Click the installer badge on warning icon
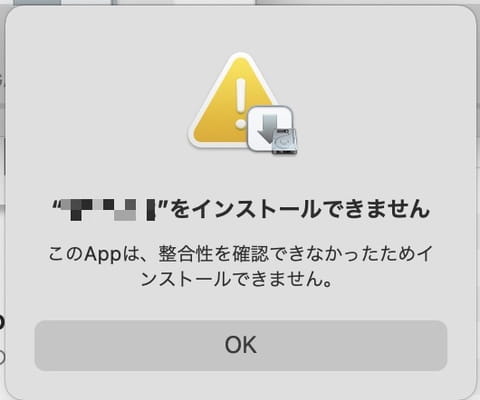The image size is (480, 400). pos(272,130)
